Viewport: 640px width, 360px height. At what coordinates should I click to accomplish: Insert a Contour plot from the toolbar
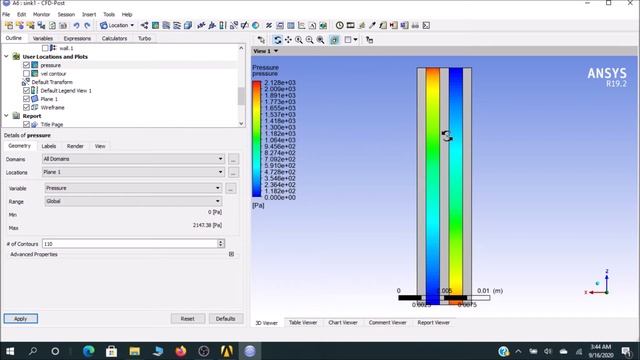(x=156, y=25)
